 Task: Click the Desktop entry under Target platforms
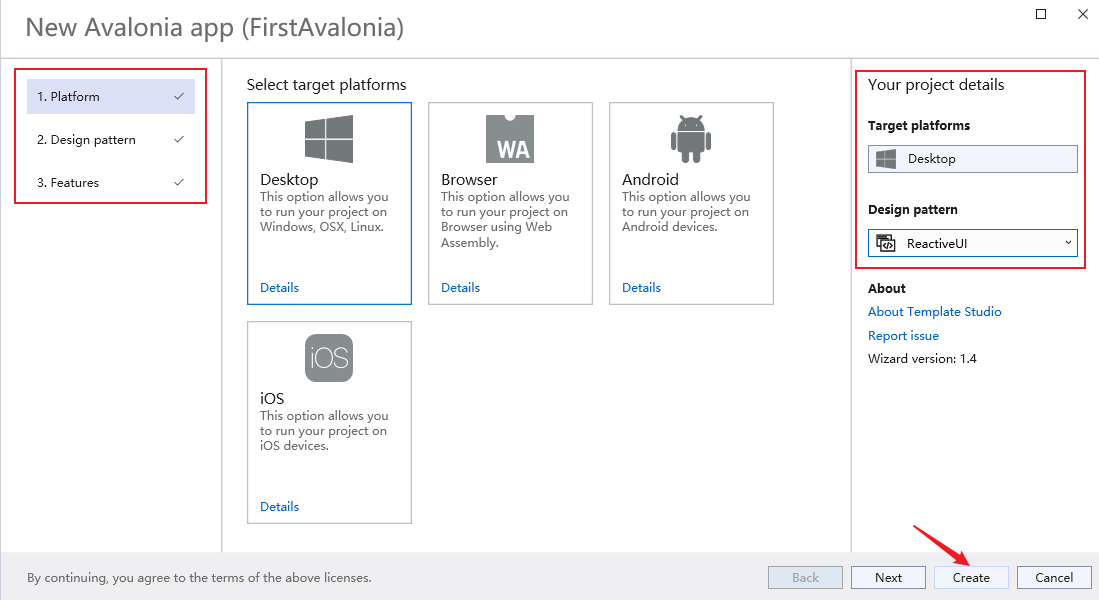pyautogui.click(x=973, y=158)
